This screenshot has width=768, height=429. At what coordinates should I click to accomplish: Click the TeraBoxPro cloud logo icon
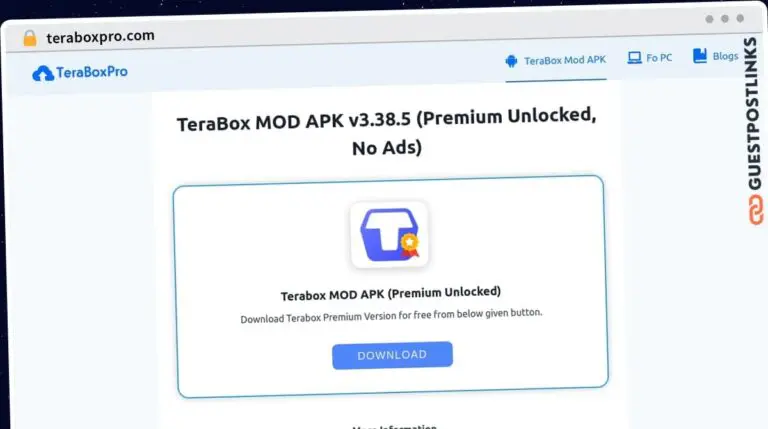click(x=43, y=73)
